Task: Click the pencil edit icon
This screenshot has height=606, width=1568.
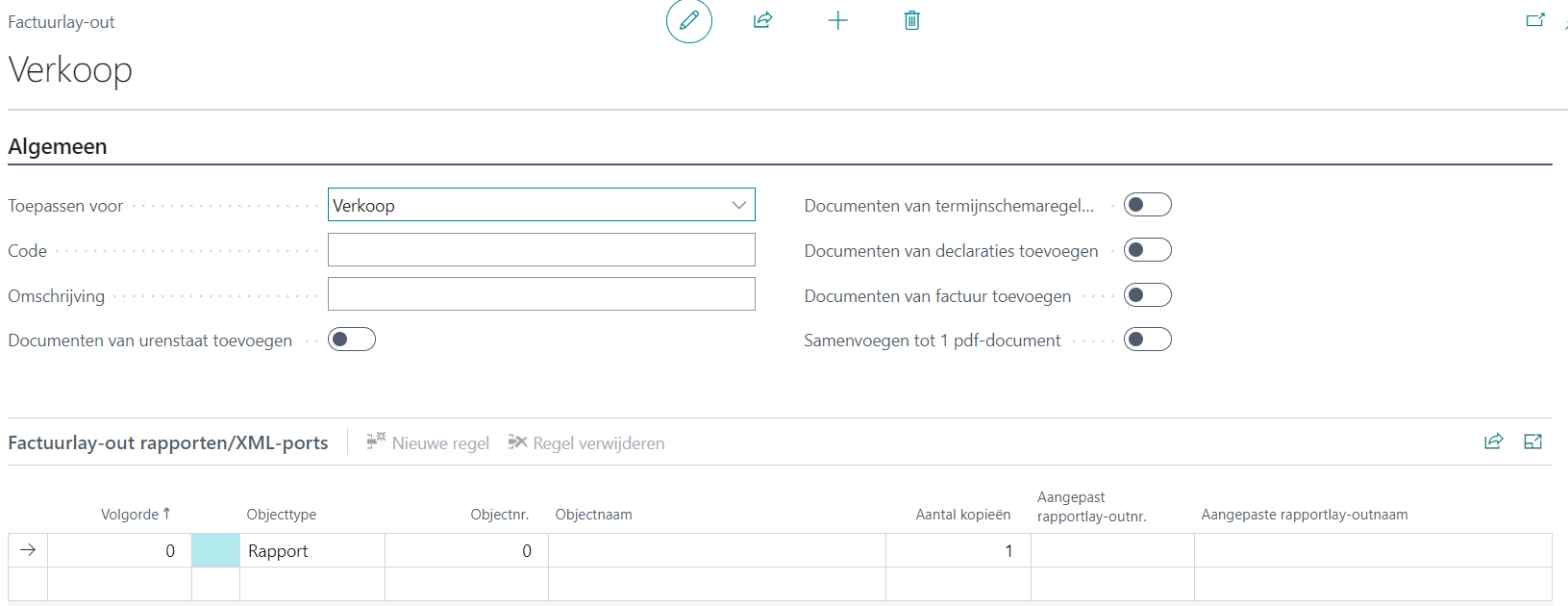Action: pos(688,20)
